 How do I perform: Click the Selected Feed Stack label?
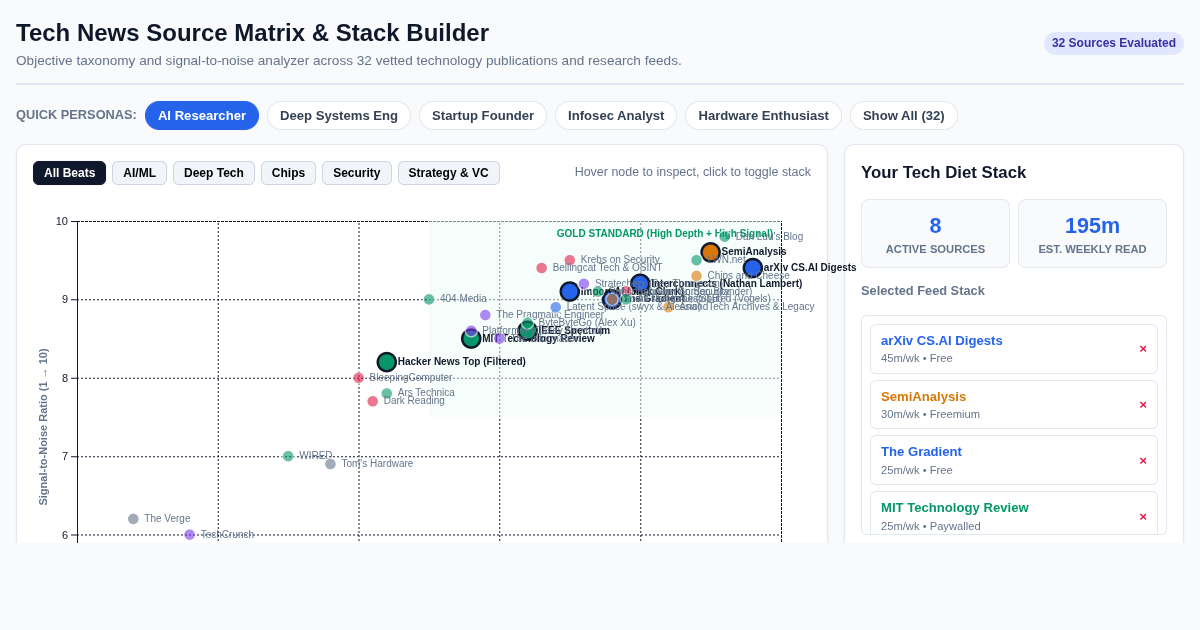click(923, 291)
